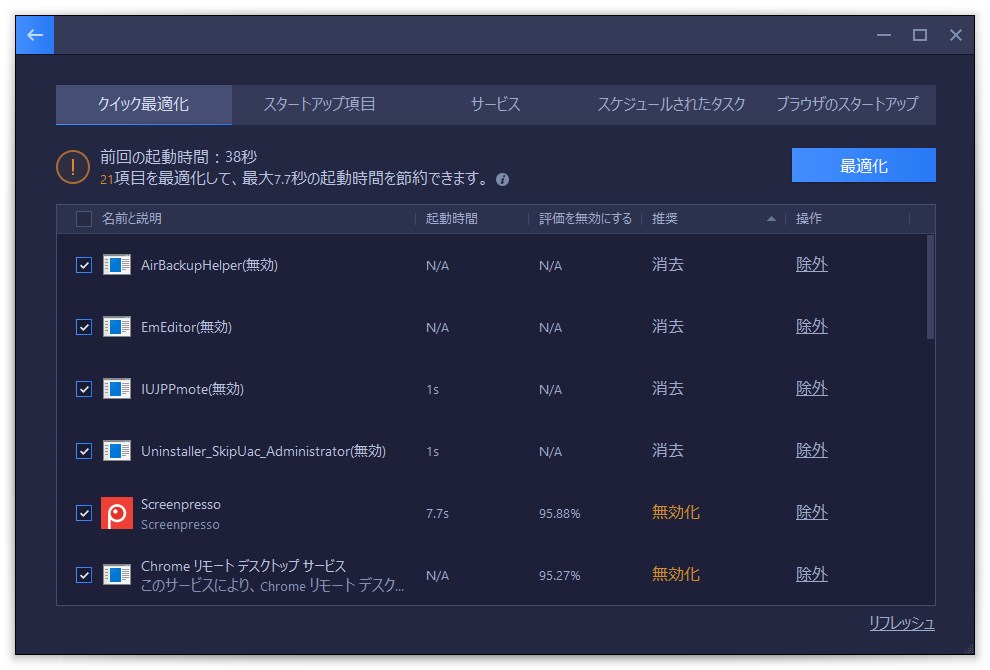Click the EmEditor program icon
This screenshot has width=990, height=670.
[117, 326]
